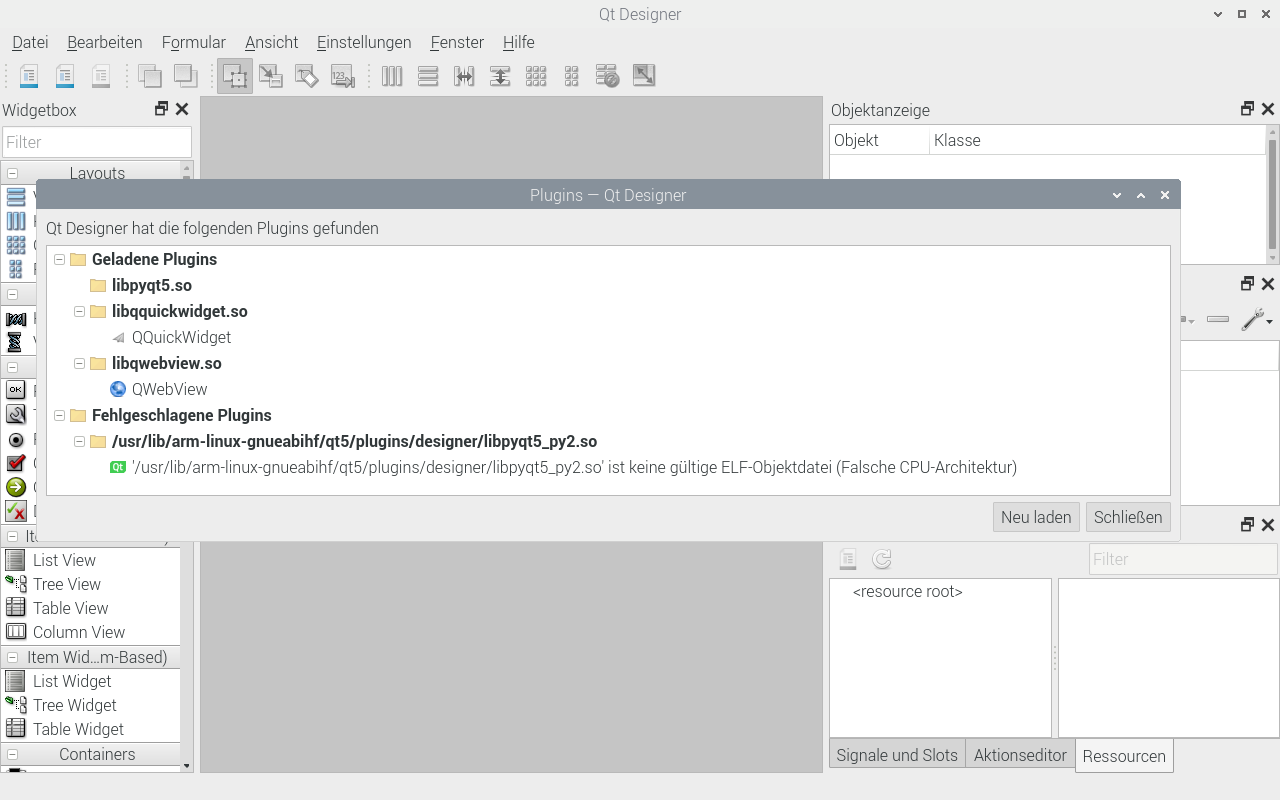1280x800 pixels.
Task: Collapse the Fehlgeschlagene Plugins tree node
Action: coord(59,415)
